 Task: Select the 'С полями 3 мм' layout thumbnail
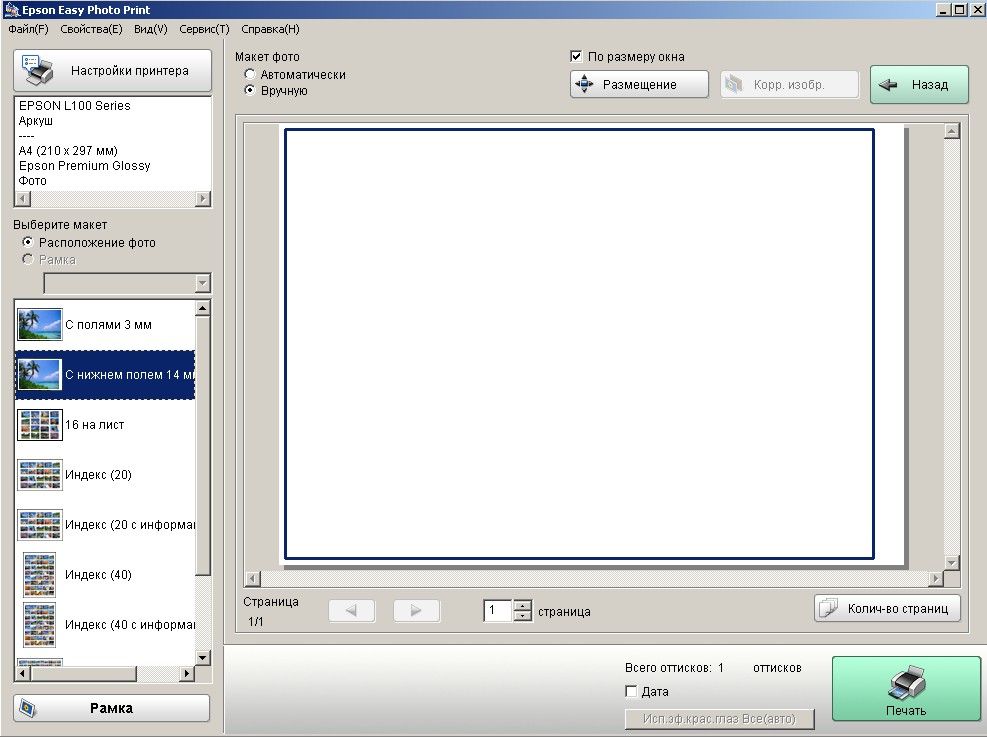[39, 325]
